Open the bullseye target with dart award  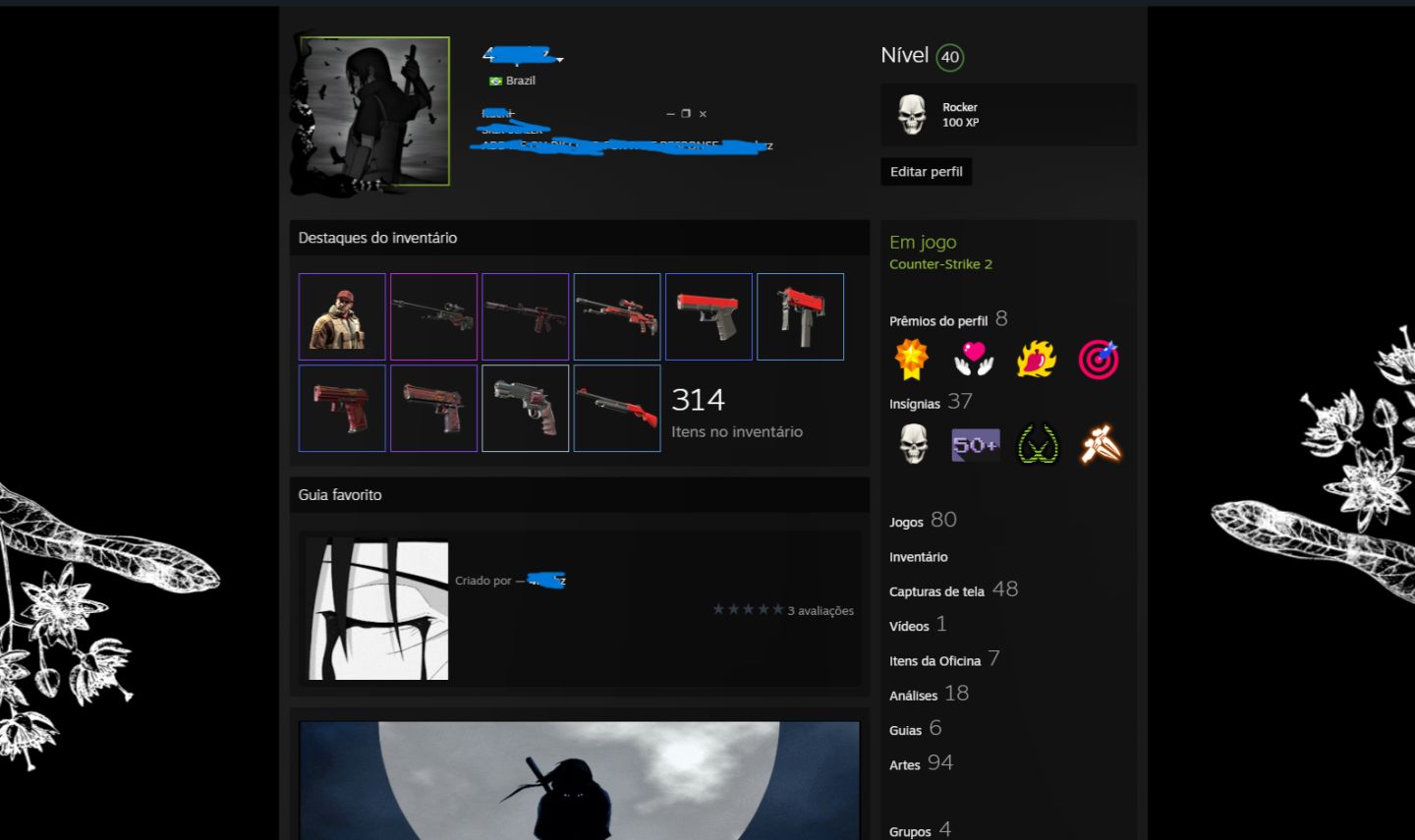pos(1099,360)
